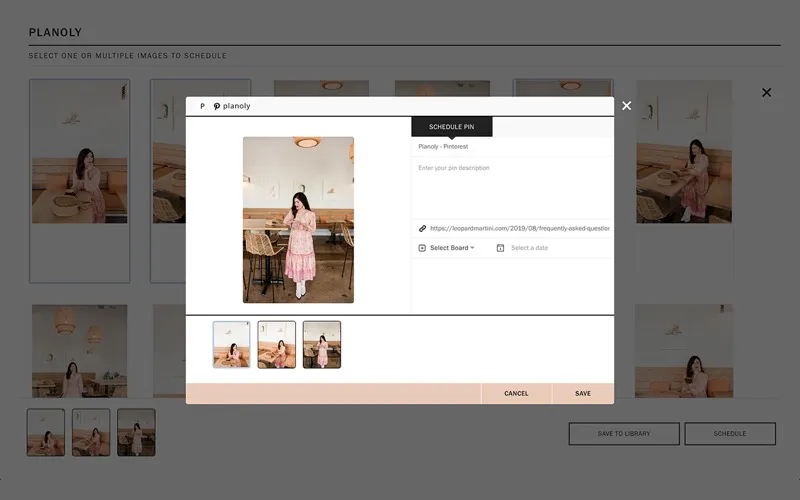The width and height of the screenshot is (800, 500).
Task: Select third thumbnail in modal strip
Action: 322,344
